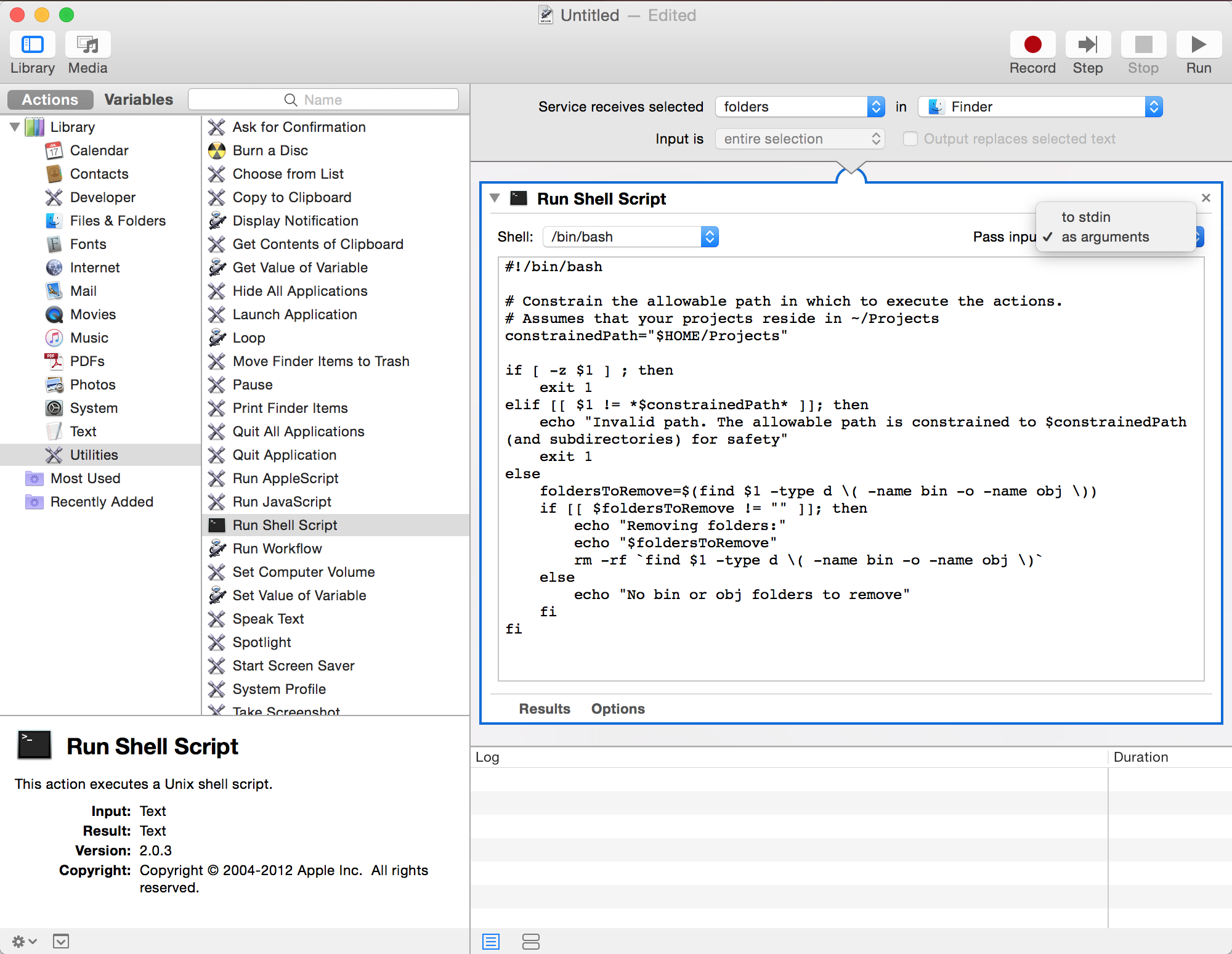Viewport: 1232px width, 954px height.
Task: Show the log list view icon
Action: pyautogui.click(x=491, y=941)
